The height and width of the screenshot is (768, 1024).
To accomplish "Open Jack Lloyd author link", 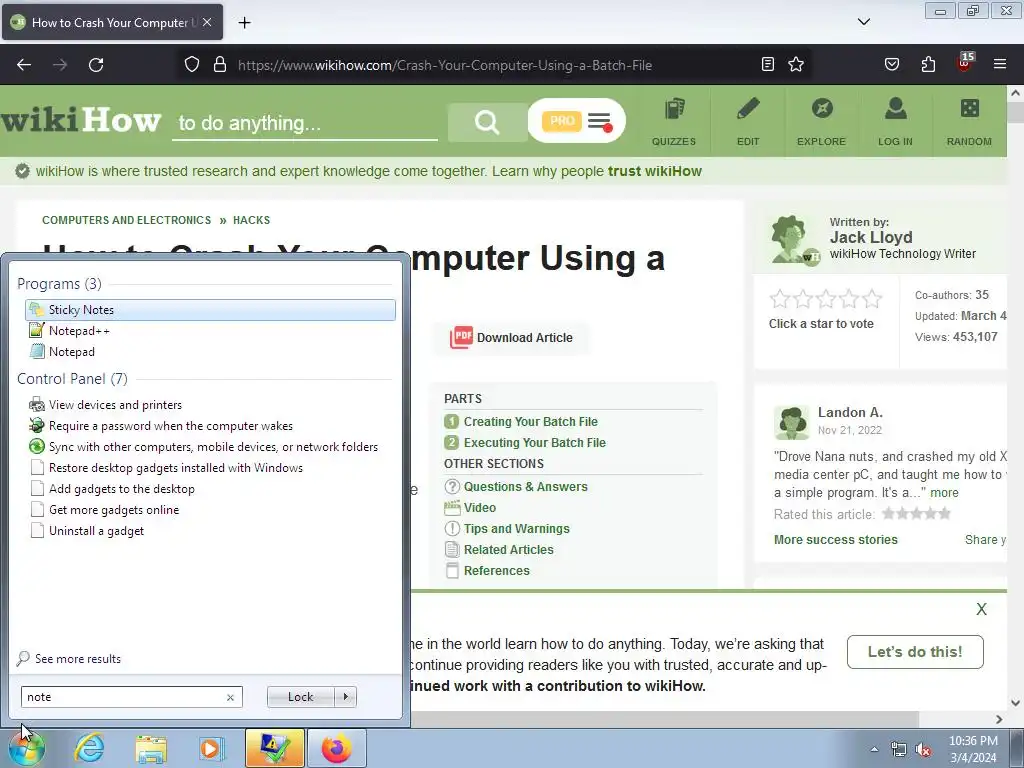I will pyautogui.click(x=871, y=237).
